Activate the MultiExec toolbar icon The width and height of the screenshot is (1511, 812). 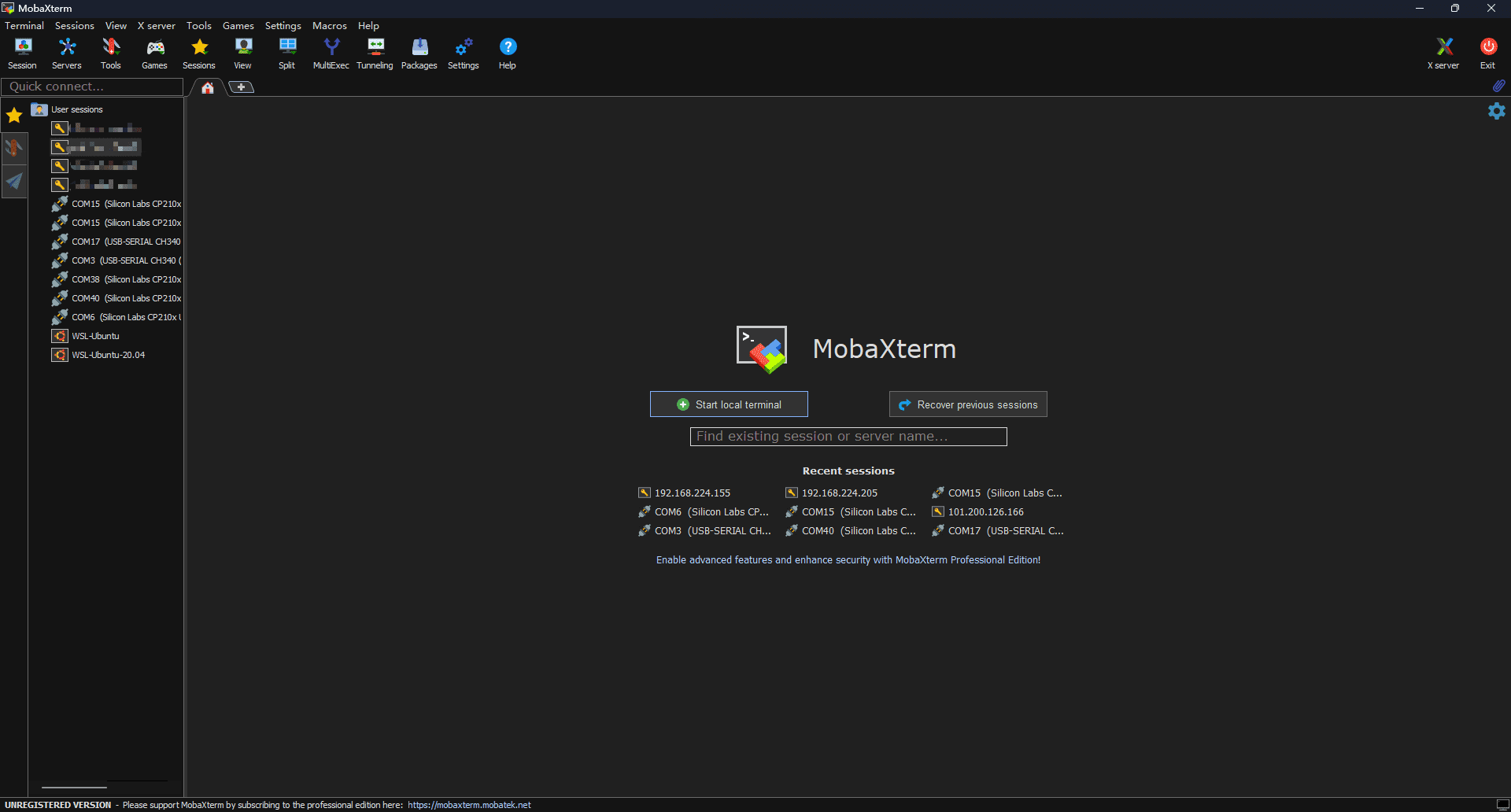coord(331,54)
